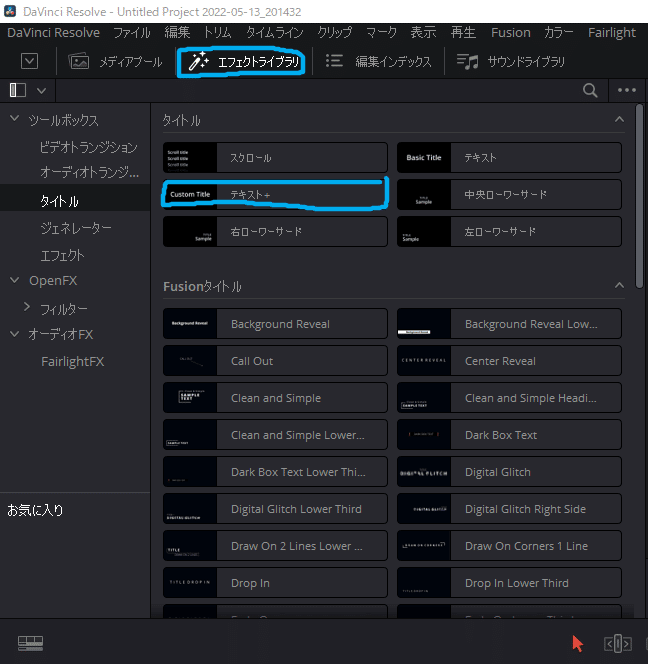
Task: Select the Background Reveal Fusion title
Action: [x=275, y=324]
